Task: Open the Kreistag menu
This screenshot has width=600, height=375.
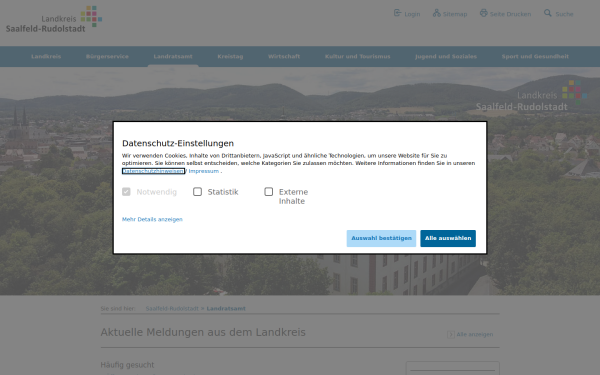Action: (230, 56)
